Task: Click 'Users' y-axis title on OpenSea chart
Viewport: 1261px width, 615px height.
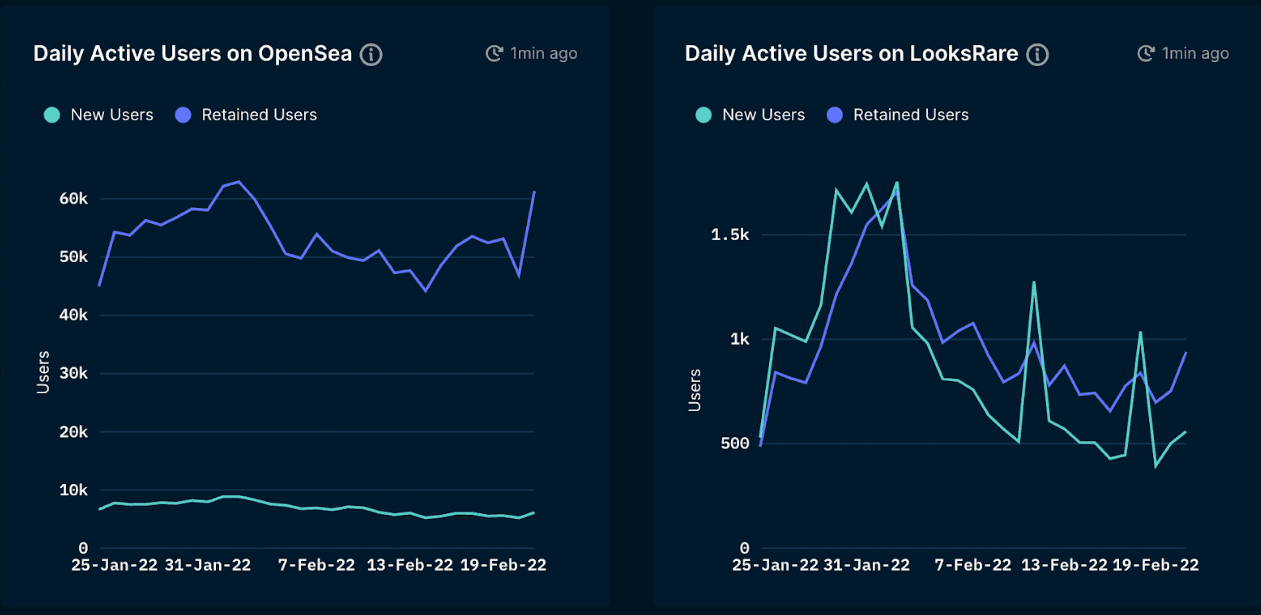Action: click(43, 372)
